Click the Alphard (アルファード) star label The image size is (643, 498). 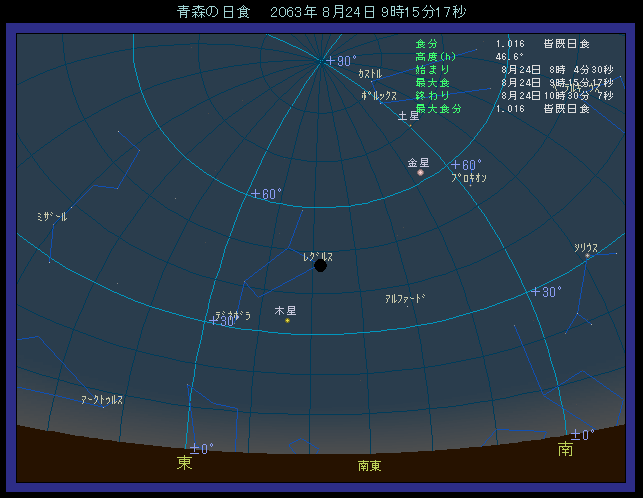click(x=405, y=298)
